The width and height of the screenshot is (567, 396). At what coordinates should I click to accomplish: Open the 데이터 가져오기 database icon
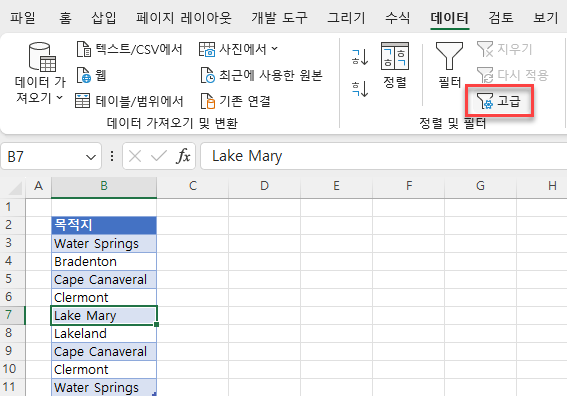coord(42,57)
